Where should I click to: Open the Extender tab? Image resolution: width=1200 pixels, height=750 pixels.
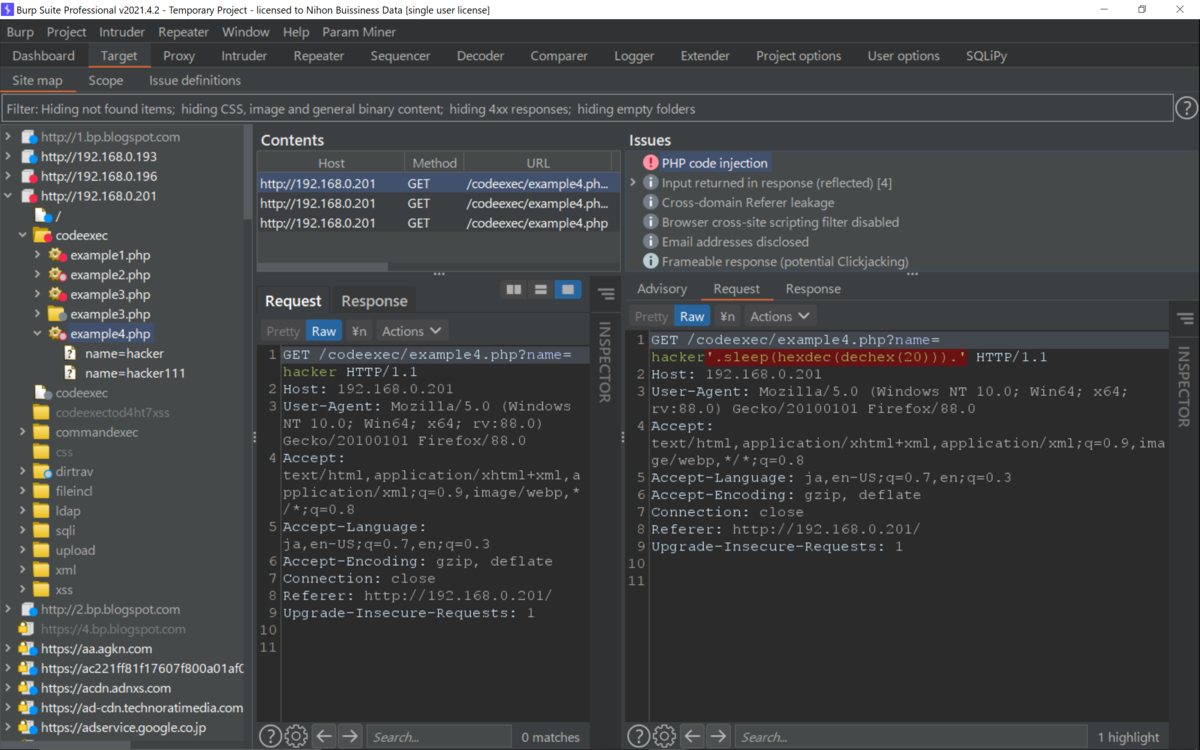coord(705,56)
